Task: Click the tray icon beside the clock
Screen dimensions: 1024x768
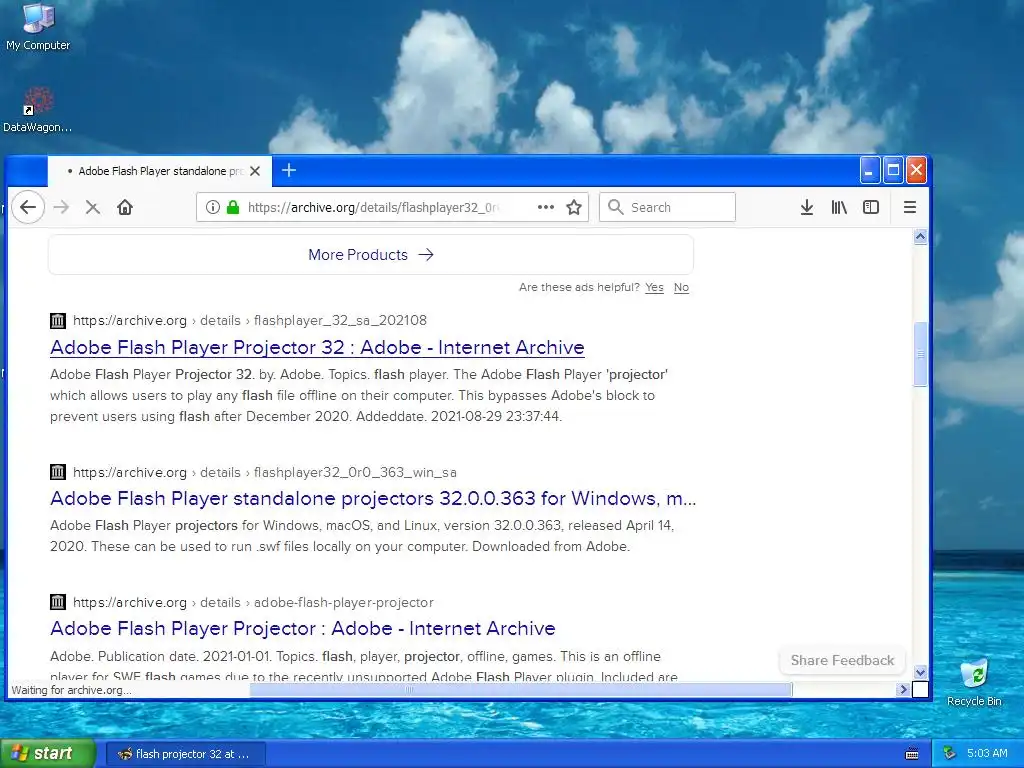Action: (x=950, y=754)
